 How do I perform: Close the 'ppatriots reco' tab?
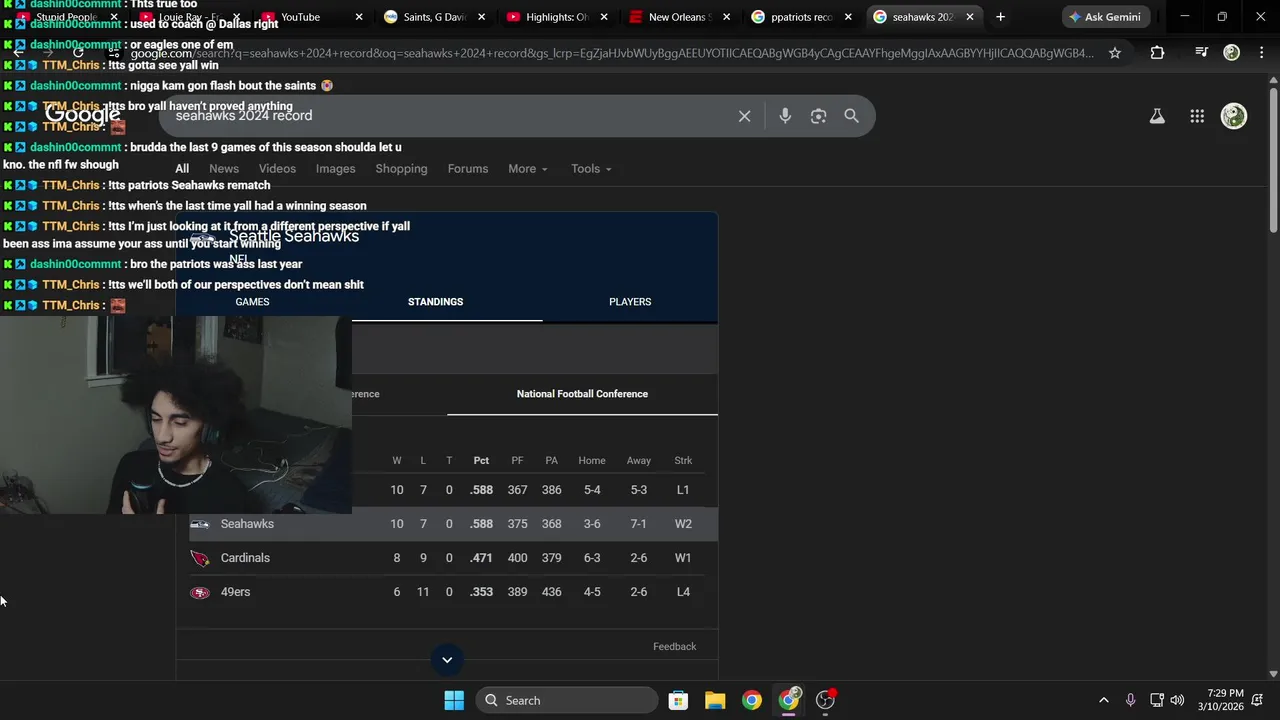pos(848,17)
